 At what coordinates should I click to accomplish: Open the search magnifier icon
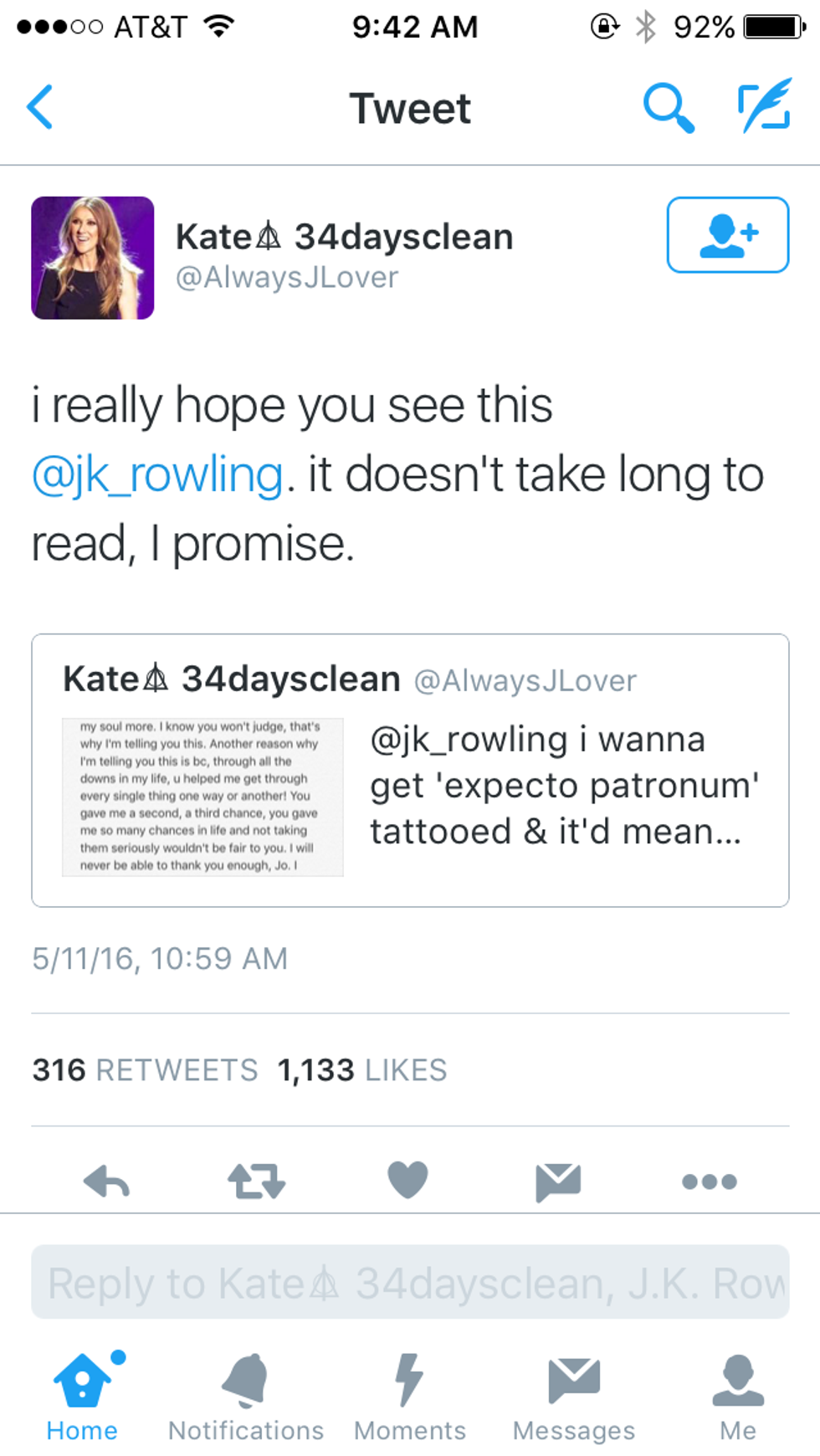tap(668, 108)
